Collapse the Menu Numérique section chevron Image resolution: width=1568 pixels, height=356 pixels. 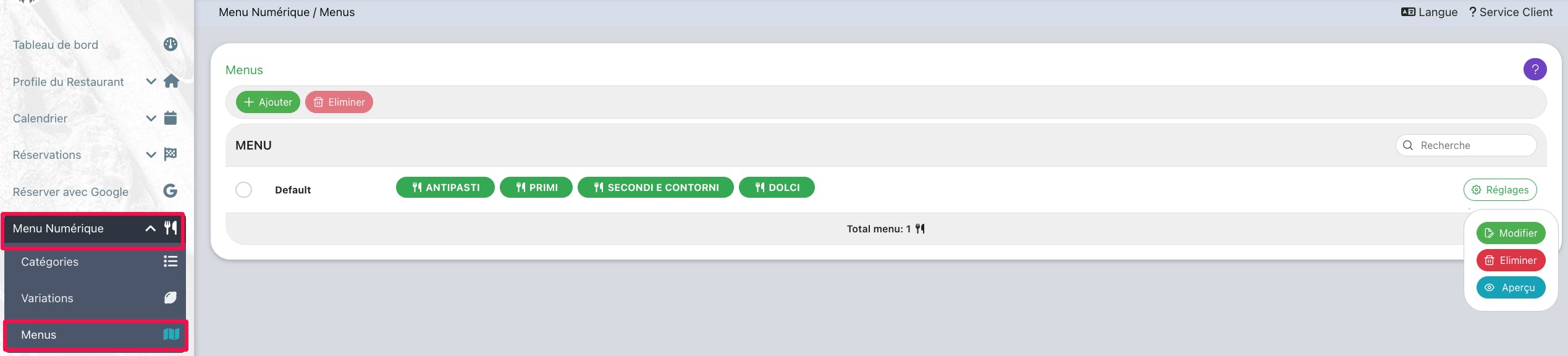150,229
